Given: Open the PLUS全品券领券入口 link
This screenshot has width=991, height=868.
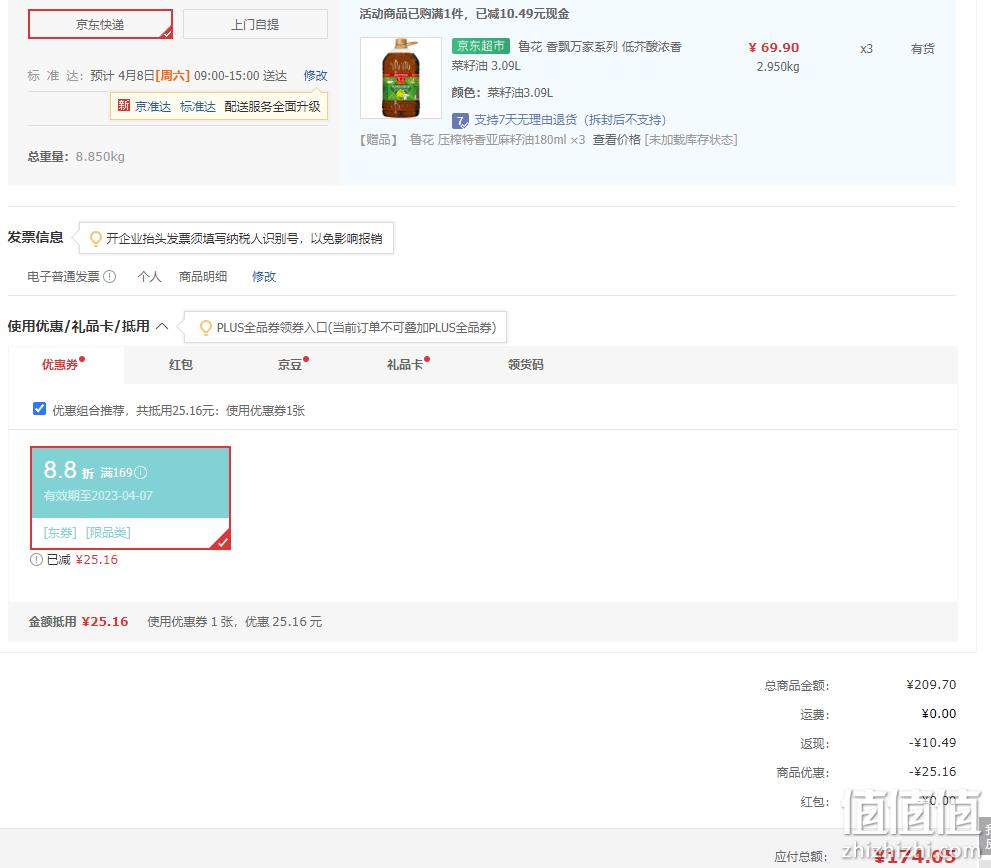Looking at the screenshot, I should (356, 327).
